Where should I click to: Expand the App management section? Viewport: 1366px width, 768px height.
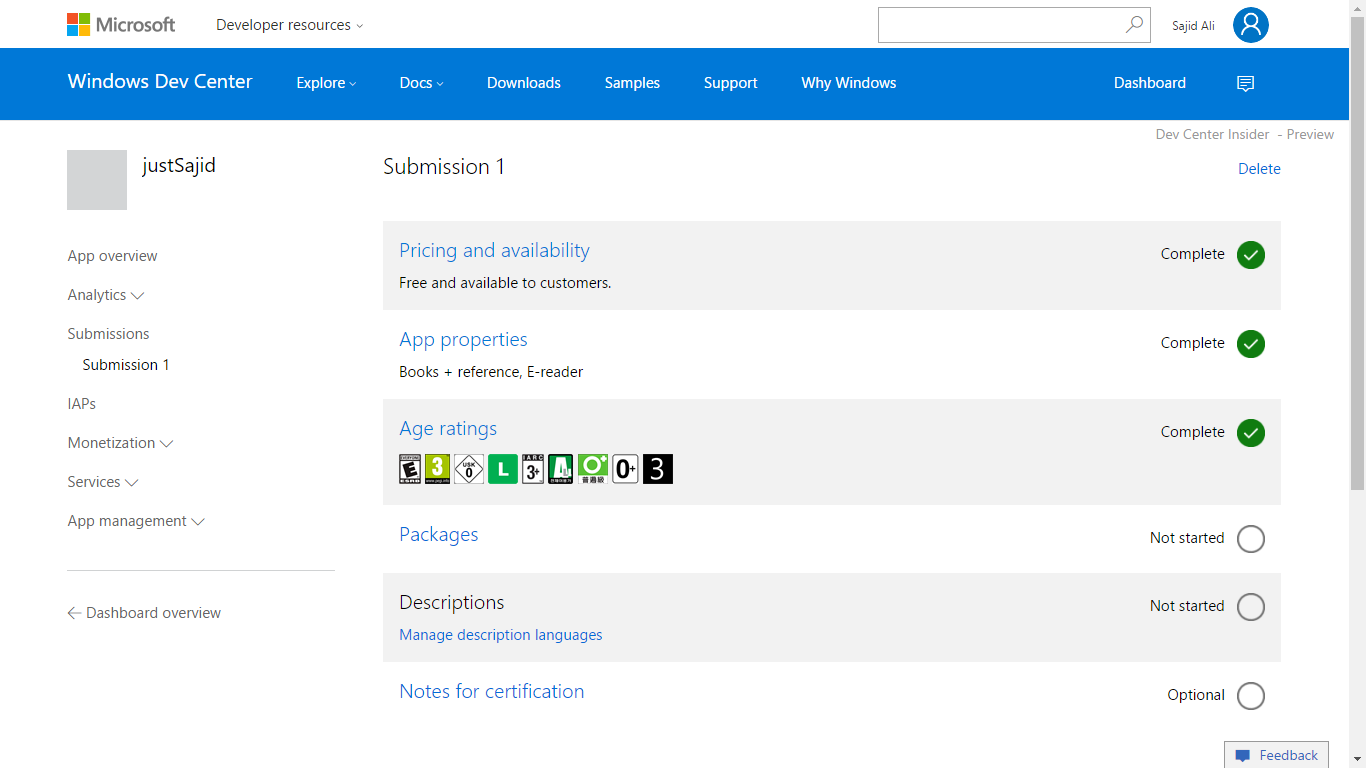pyautogui.click(x=136, y=521)
